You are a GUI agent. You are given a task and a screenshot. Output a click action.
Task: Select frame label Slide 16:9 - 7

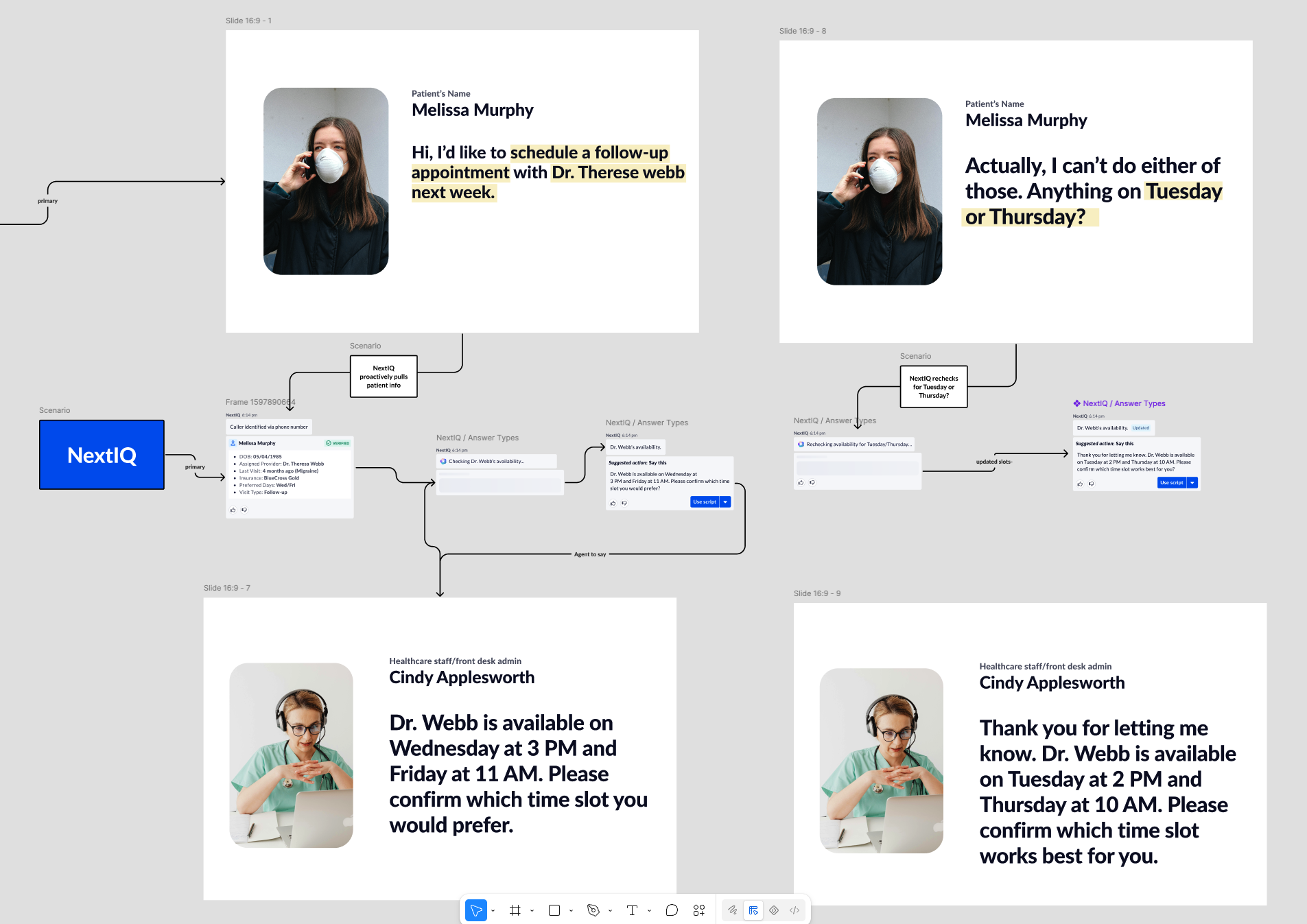[x=227, y=588]
